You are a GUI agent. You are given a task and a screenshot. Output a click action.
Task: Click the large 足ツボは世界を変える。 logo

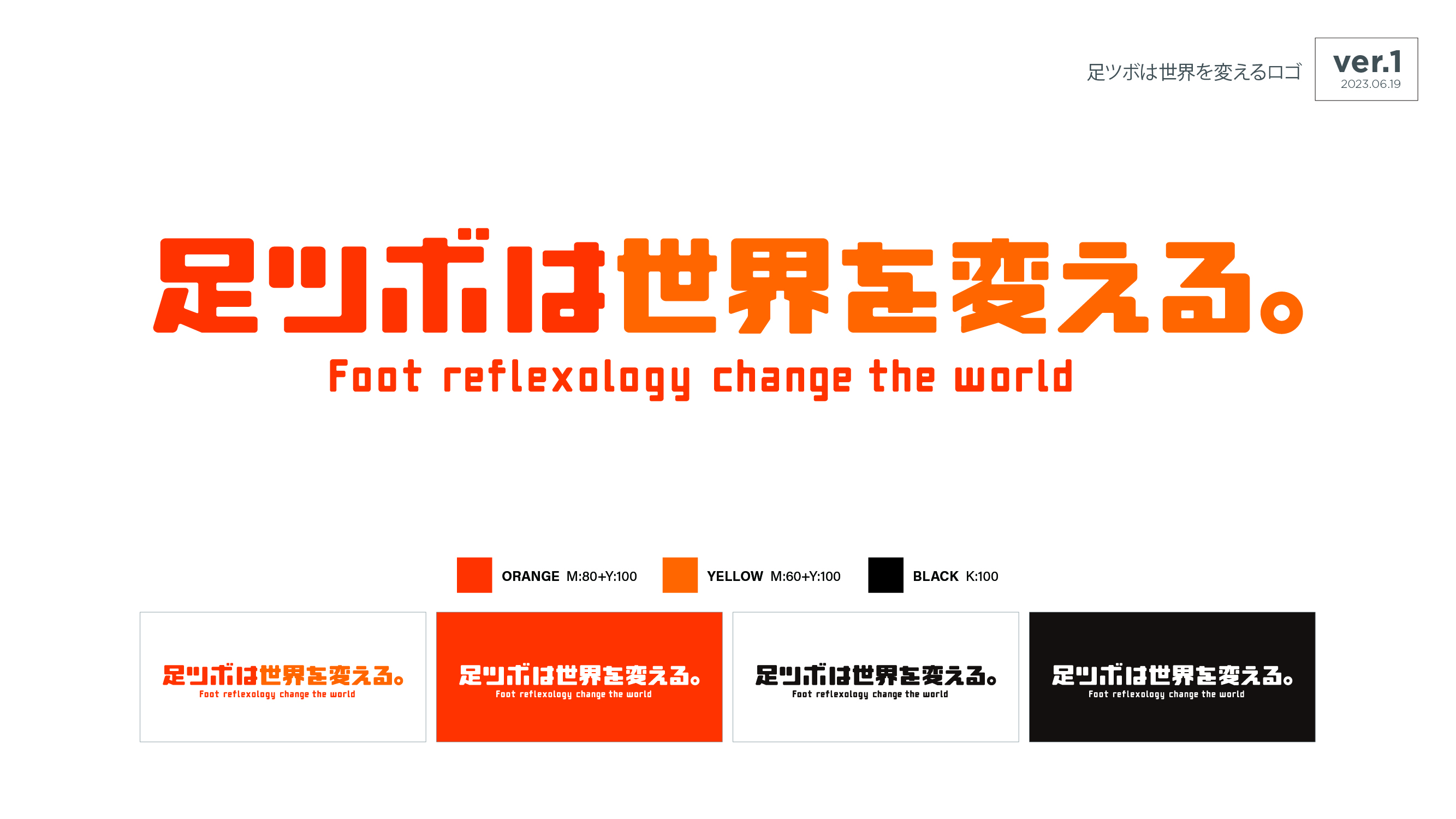[728, 281]
